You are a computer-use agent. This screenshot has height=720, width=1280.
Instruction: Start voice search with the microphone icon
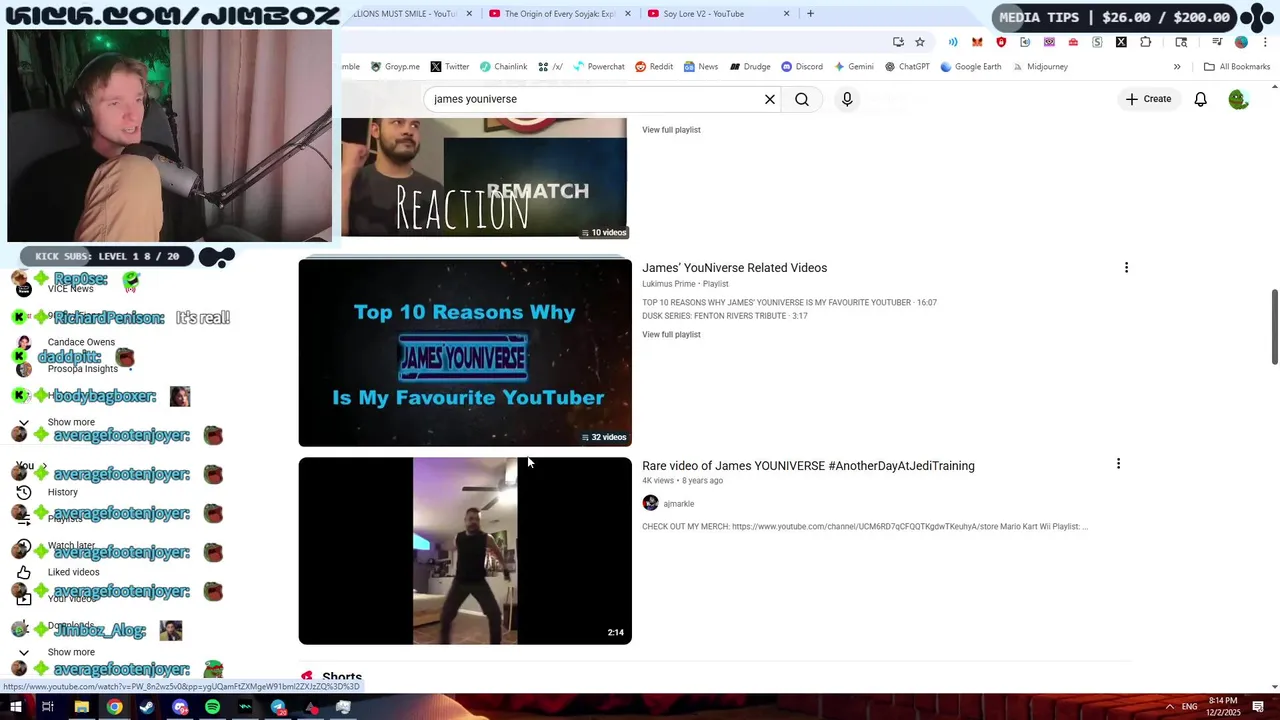pos(847,99)
